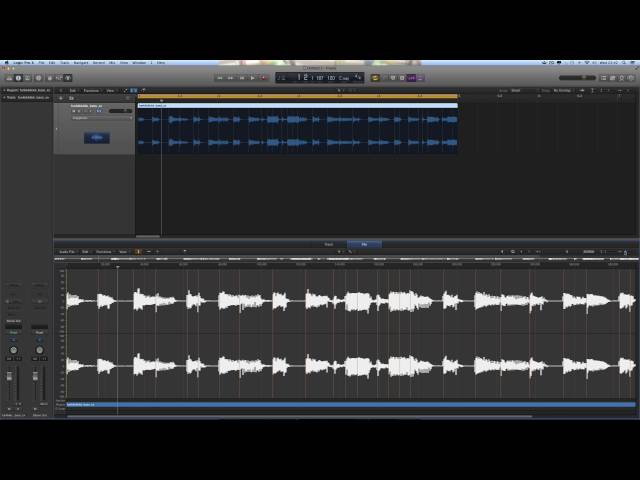Open the Logic Pro X application menu
This screenshot has height=480, width=640.
(22, 63)
